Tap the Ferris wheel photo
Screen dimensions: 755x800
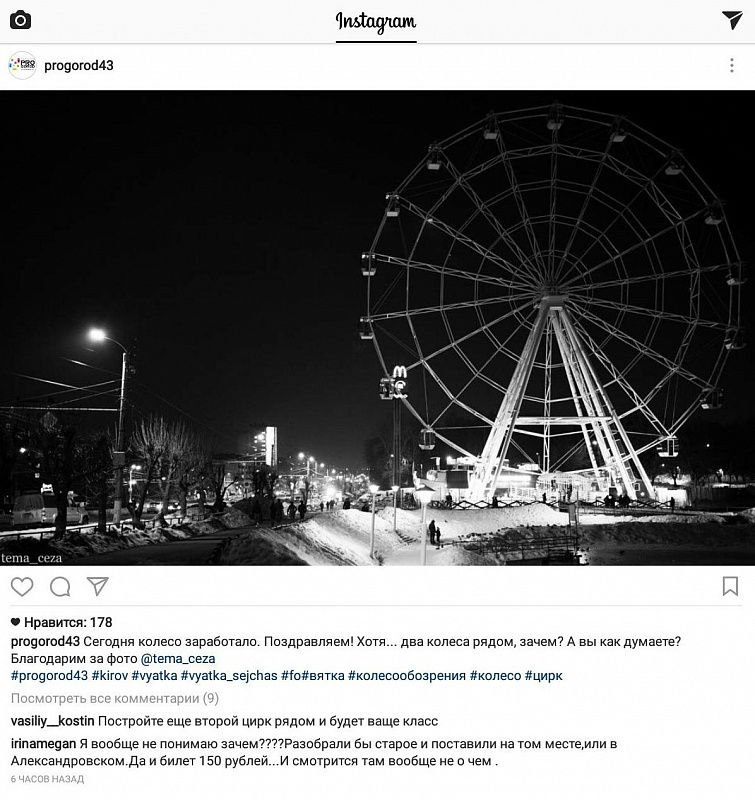378,328
